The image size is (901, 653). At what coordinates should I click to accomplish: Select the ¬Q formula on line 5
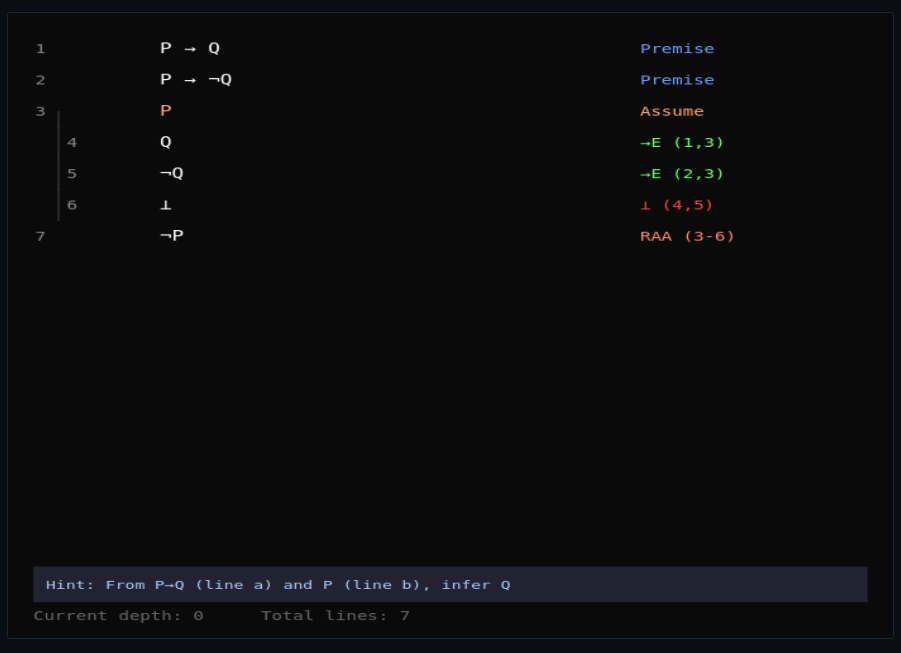click(170, 173)
